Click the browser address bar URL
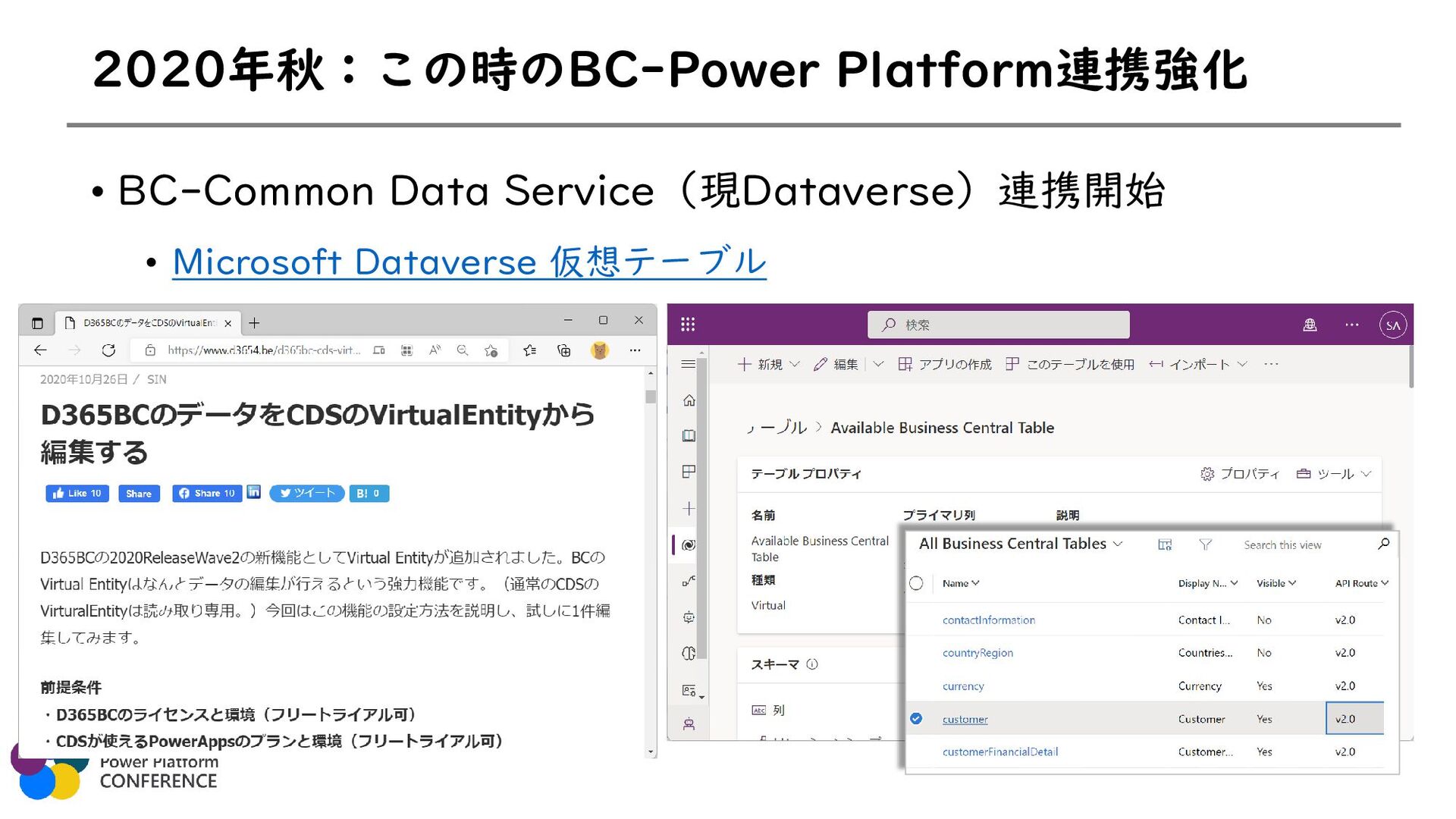1456x819 pixels. (x=264, y=350)
